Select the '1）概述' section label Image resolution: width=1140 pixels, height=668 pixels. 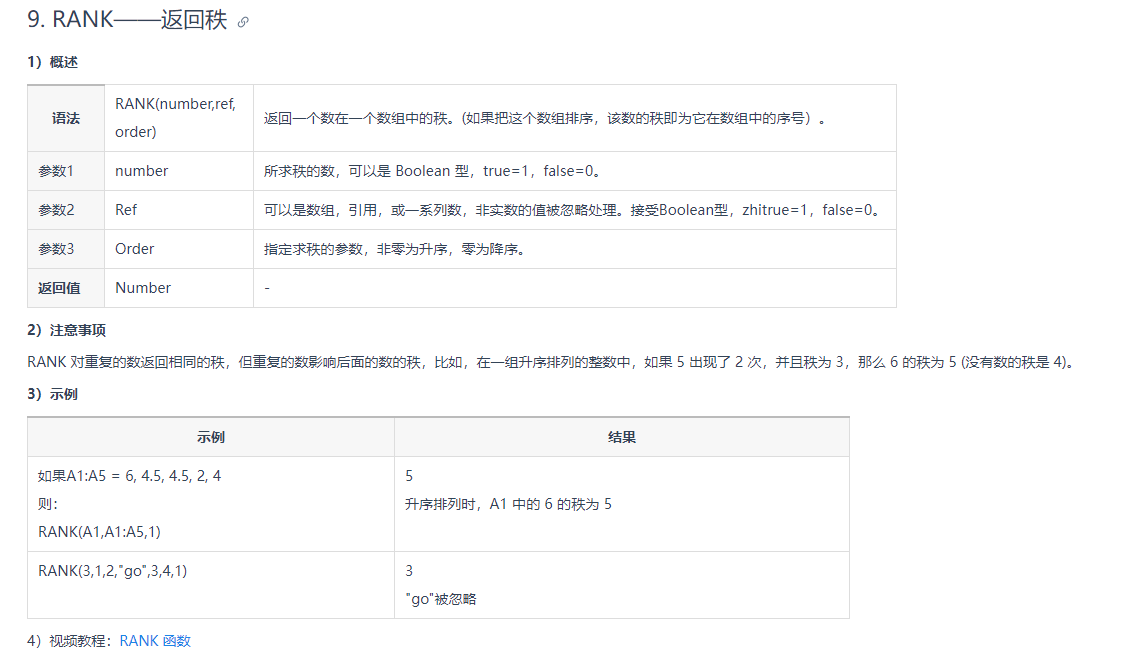(x=52, y=62)
